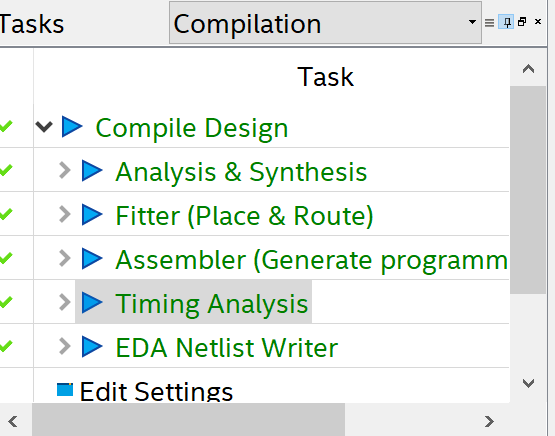555x436 pixels.
Task: Run Analysis & Synthesis using its play icon
Action: coord(92,171)
